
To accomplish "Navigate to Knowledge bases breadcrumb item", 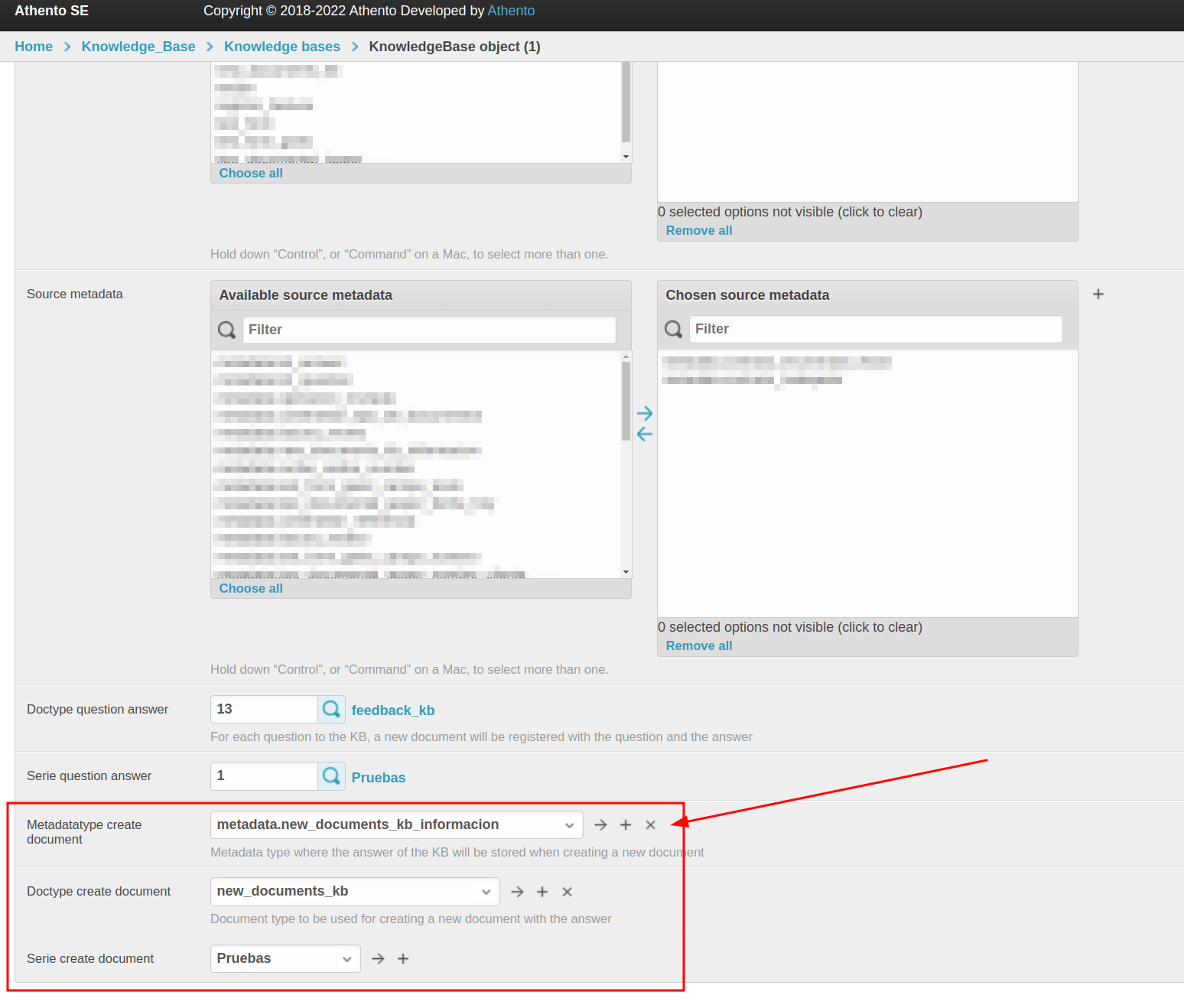I will tap(281, 47).
